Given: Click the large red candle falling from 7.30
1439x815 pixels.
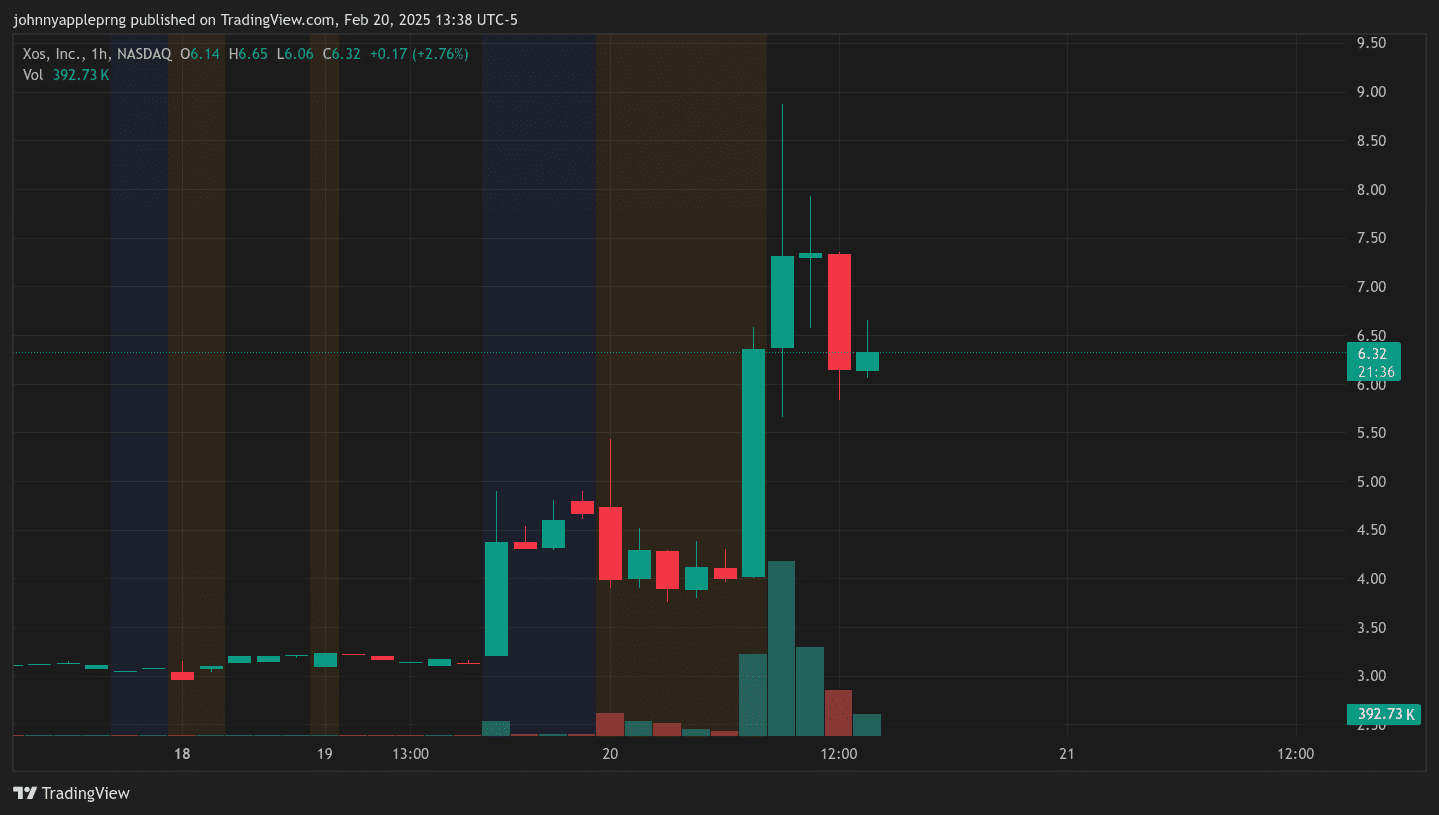Looking at the screenshot, I should click(x=839, y=312).
